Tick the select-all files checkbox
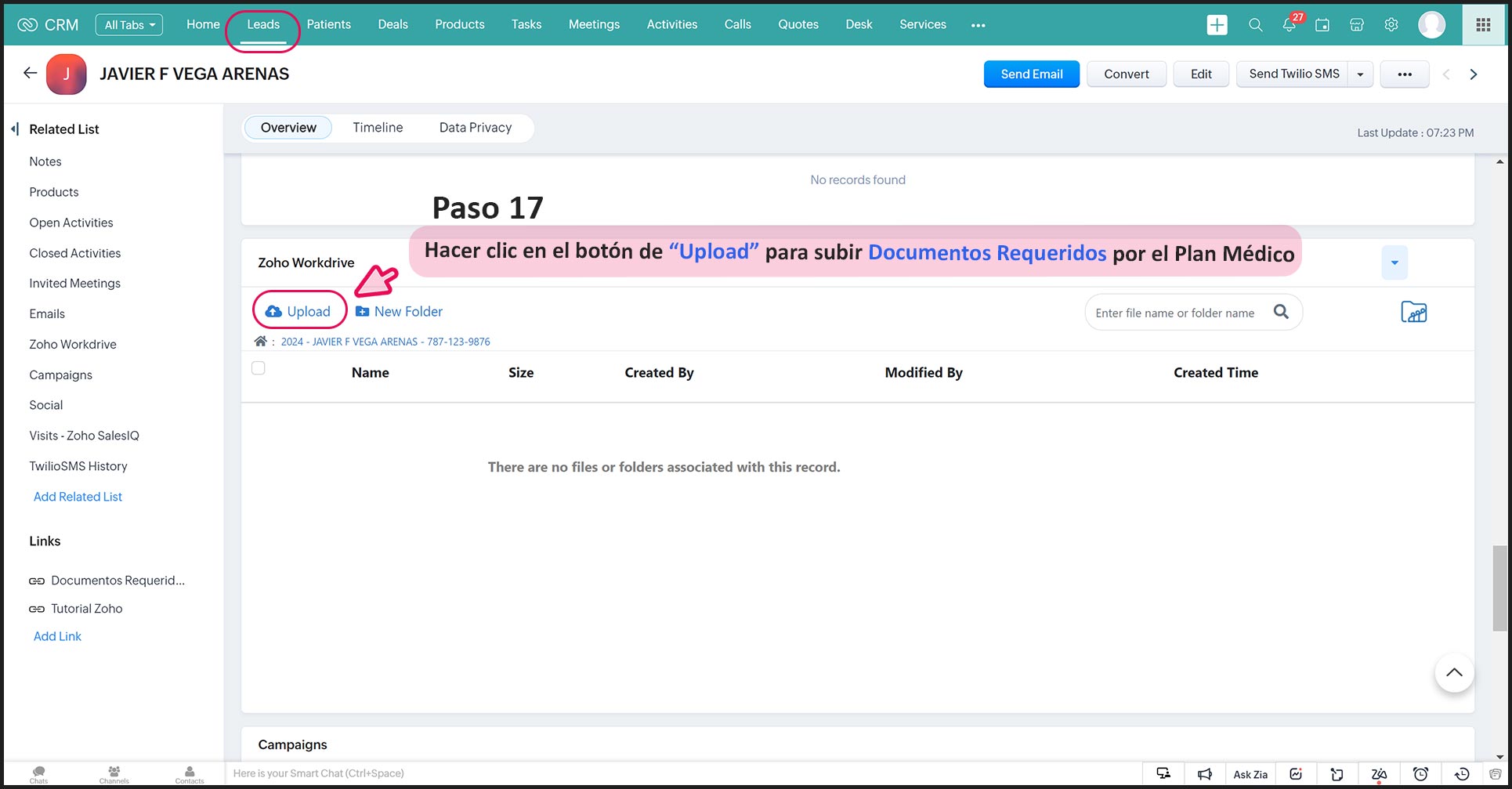The image size is (1512, 789). (259, 368)
